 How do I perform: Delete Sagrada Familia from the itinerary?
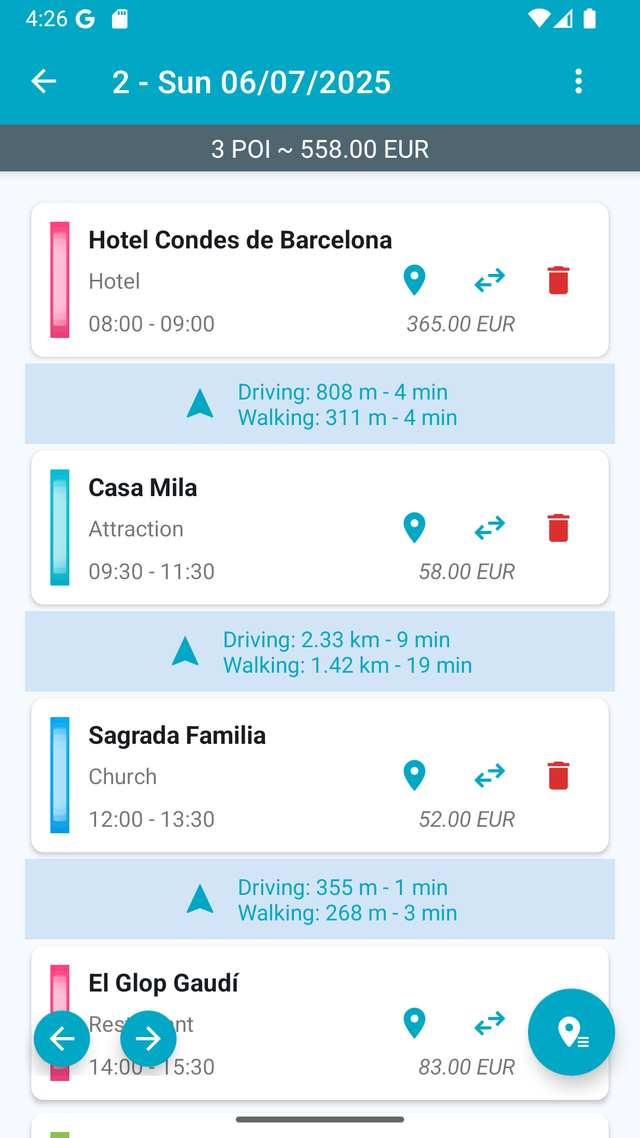(x=558, y=775)
